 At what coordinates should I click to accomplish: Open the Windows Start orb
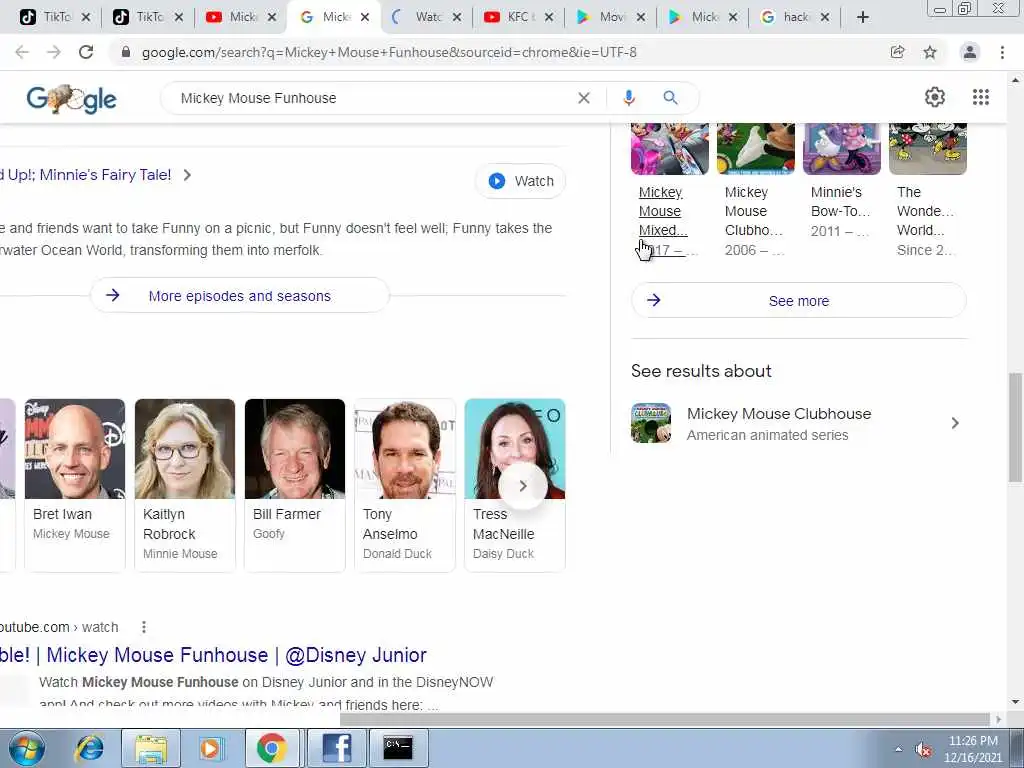point(26,748)
